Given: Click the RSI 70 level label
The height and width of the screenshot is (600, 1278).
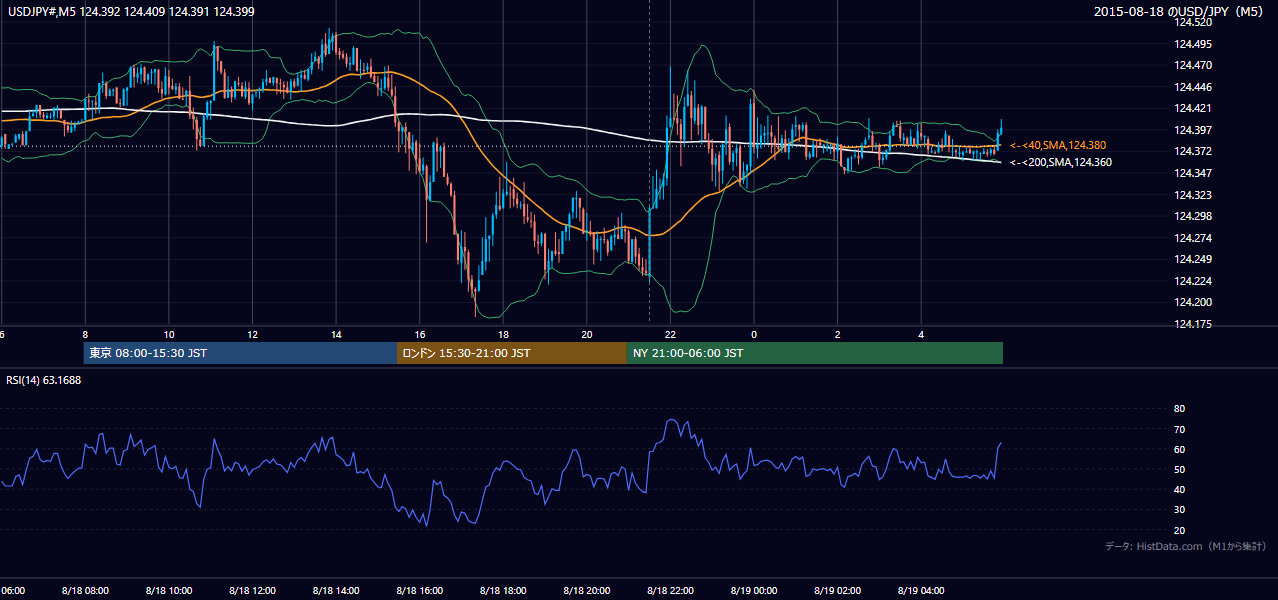Looking at the screenshot, I should tap(1179, 429).
